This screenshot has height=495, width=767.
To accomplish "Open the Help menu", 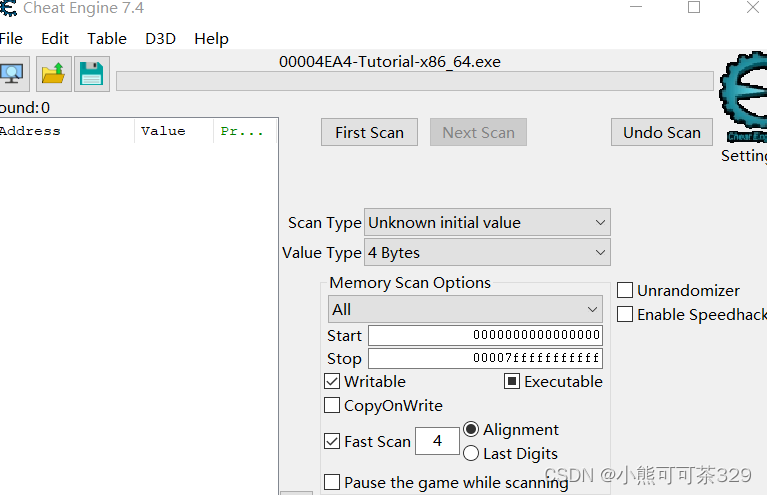I will (211, 39).
